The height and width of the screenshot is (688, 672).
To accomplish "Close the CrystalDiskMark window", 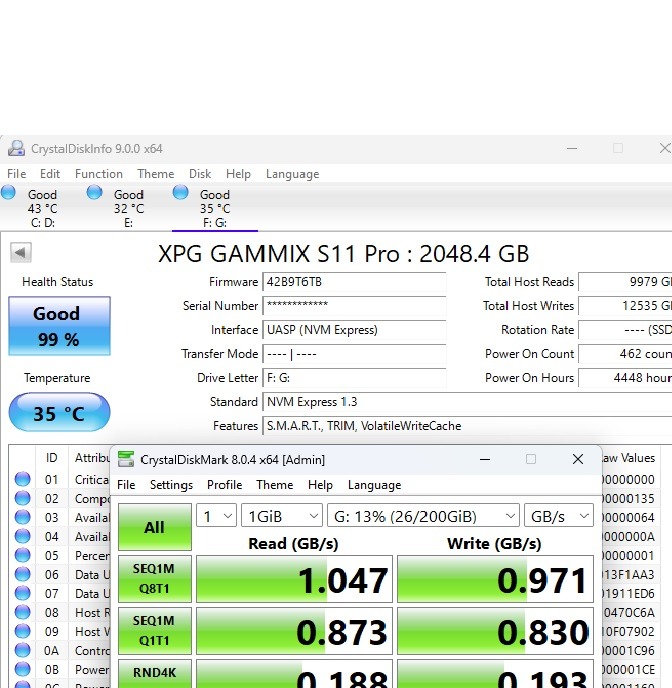I will coord(578,459).
